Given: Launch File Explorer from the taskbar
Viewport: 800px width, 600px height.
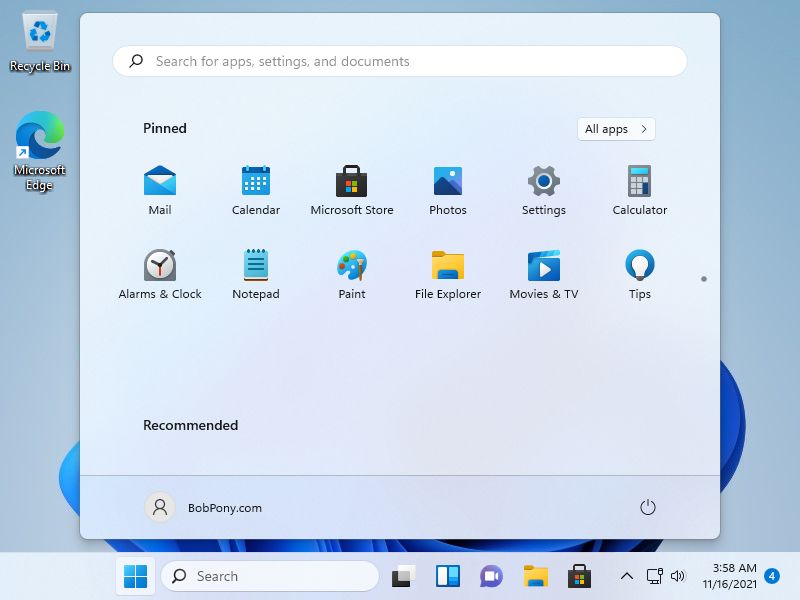Looking at the screenshot, I should 534,576.
